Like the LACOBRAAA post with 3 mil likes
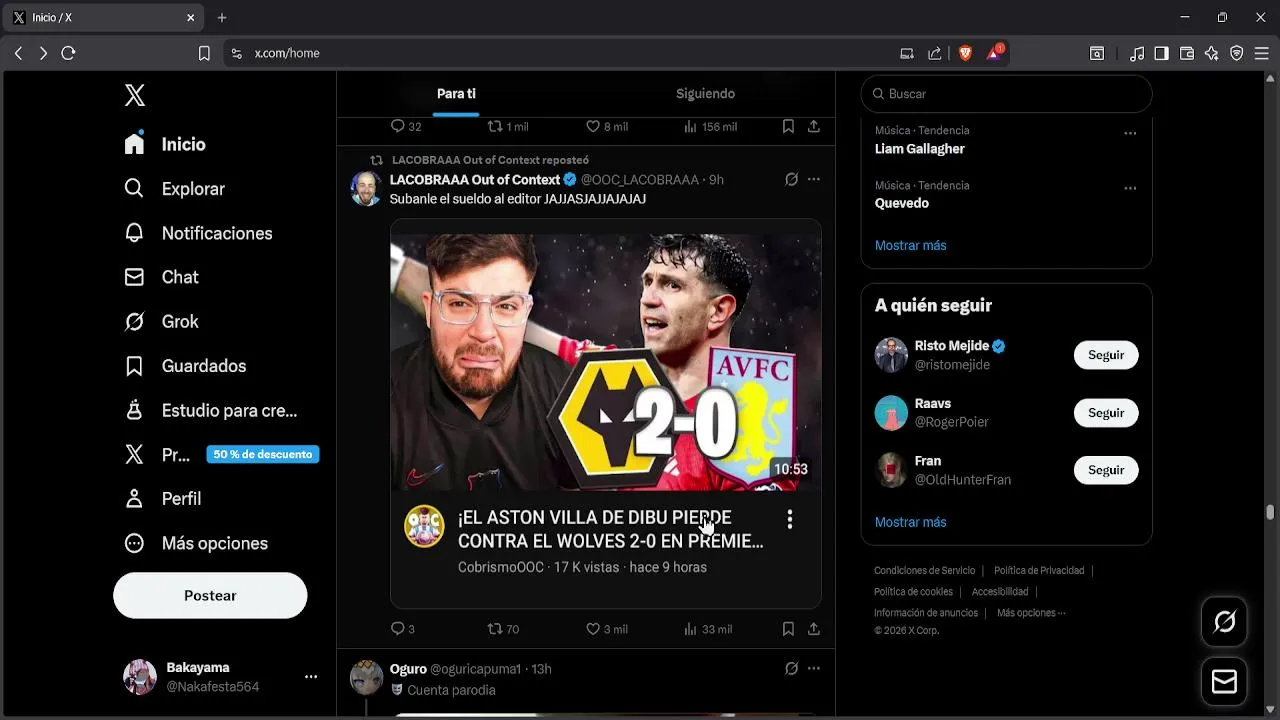Image resolution: width=1280 pixels, height=720 pixels. (606, 629)
